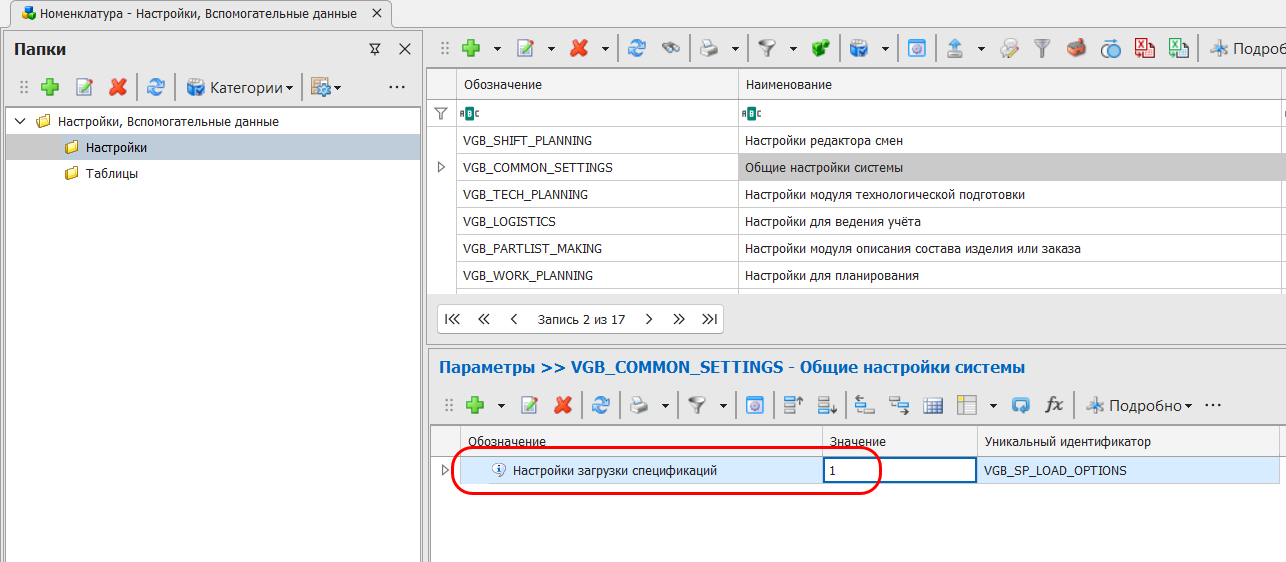The width and height of the screenshot is (1286, 562).
Task: Click red PDF export icon in main toolbar
Action: point(1145,48)
